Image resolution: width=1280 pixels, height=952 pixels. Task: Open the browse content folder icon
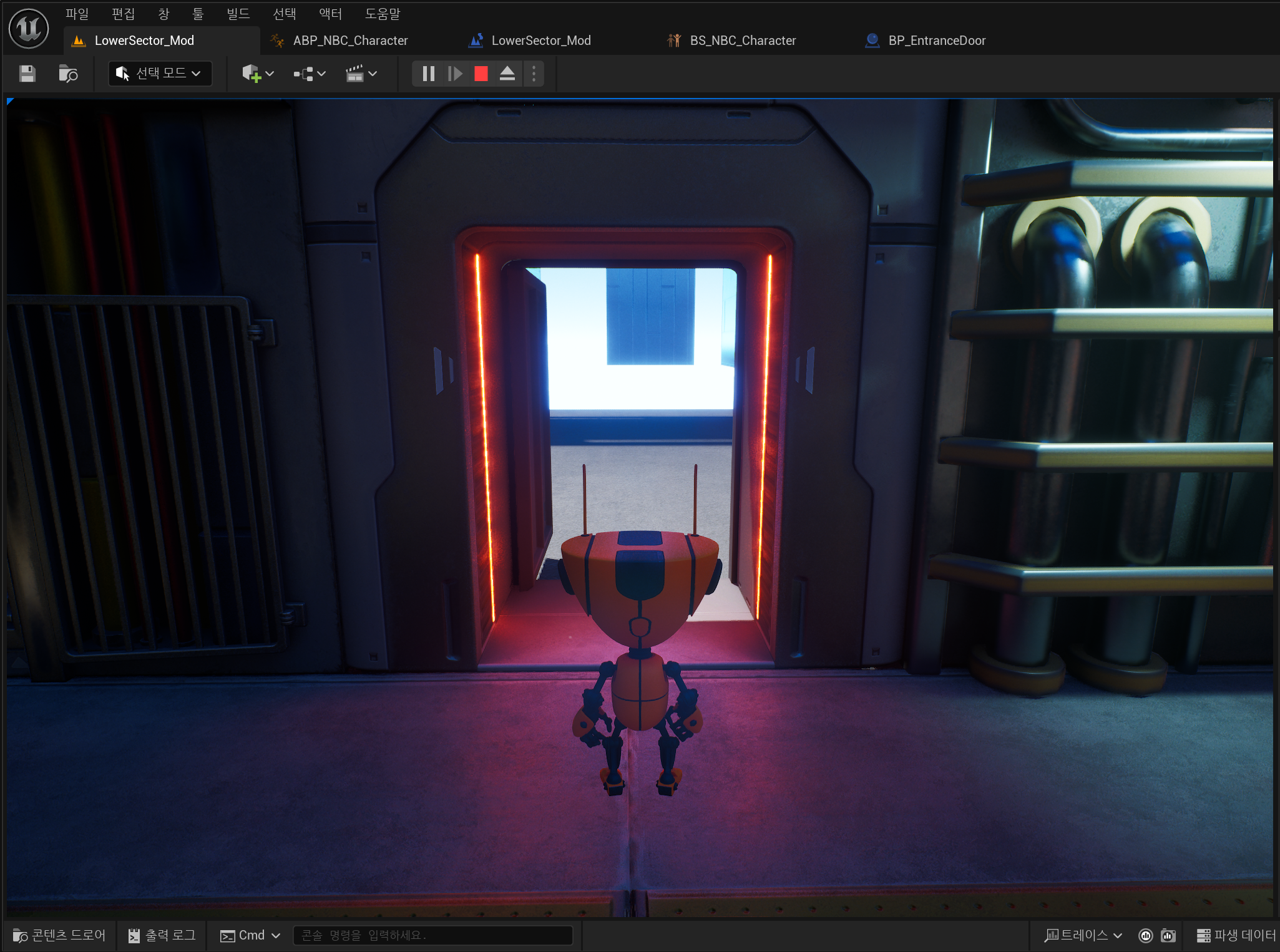tap(67, 74)
